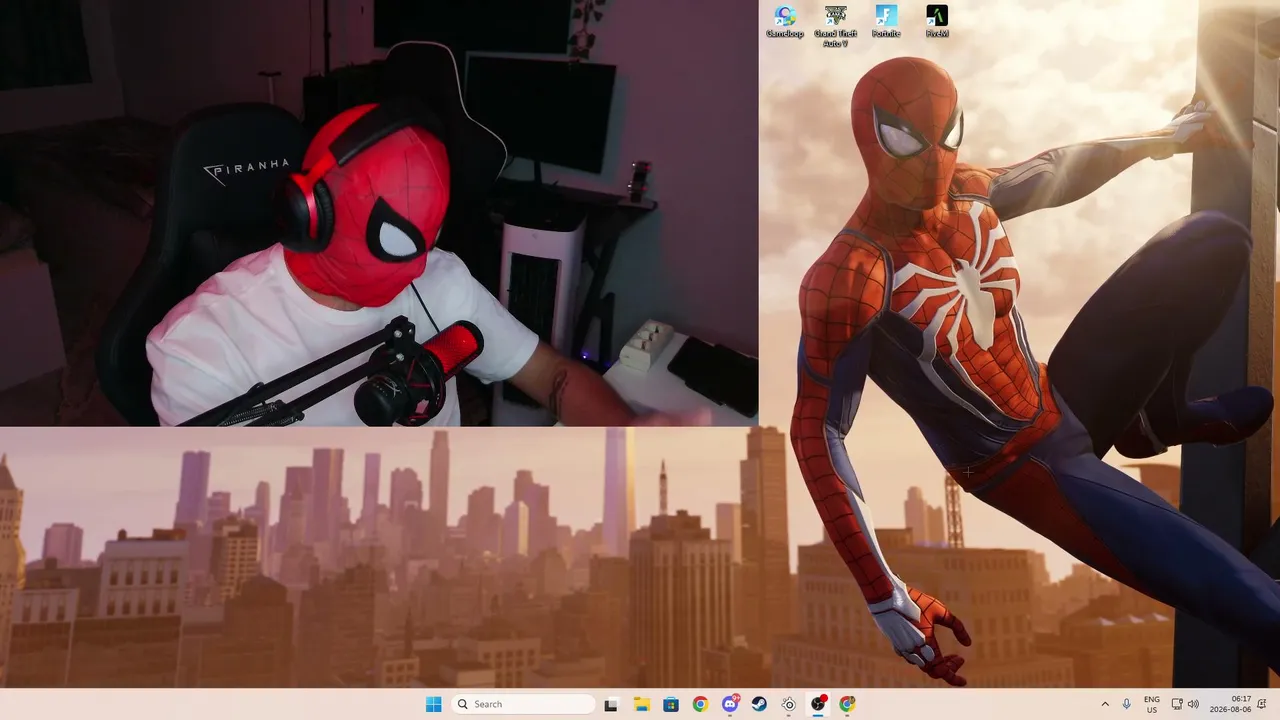Open the Chrome icon beside Microsoft Store
Viewport: 1280px width, 720px height.
coord(700,704)
